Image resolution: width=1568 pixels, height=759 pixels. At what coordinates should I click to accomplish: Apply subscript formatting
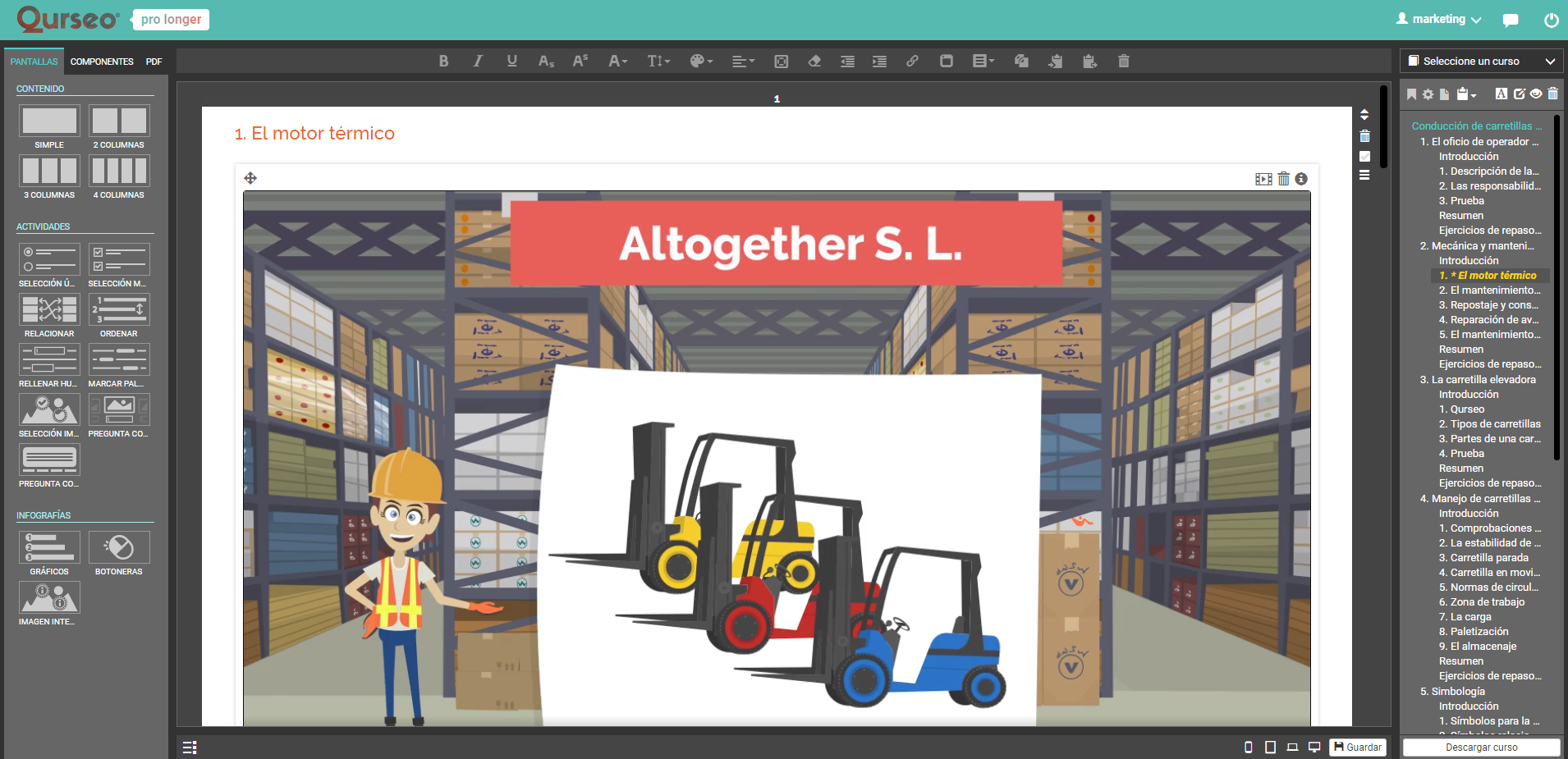tap(547, 61)
